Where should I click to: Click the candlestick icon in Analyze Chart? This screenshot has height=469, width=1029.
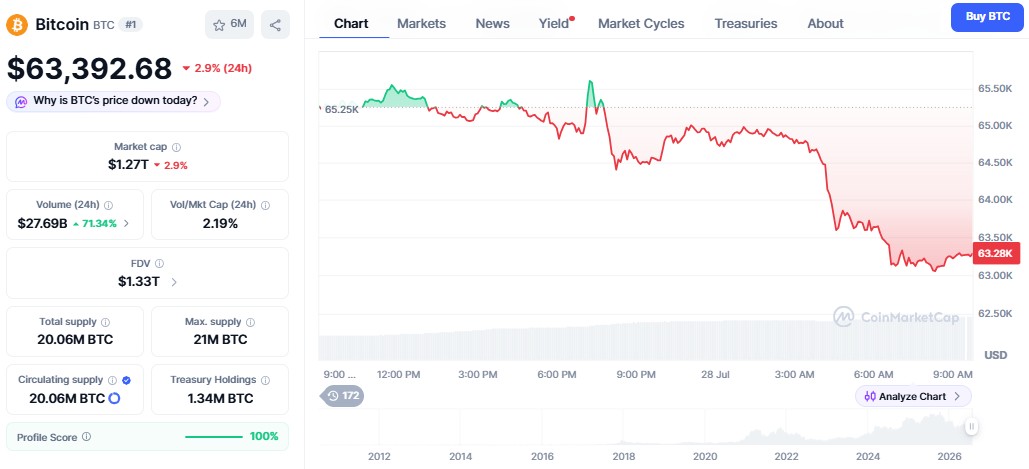pyautogui.click(x=870, y=396)
